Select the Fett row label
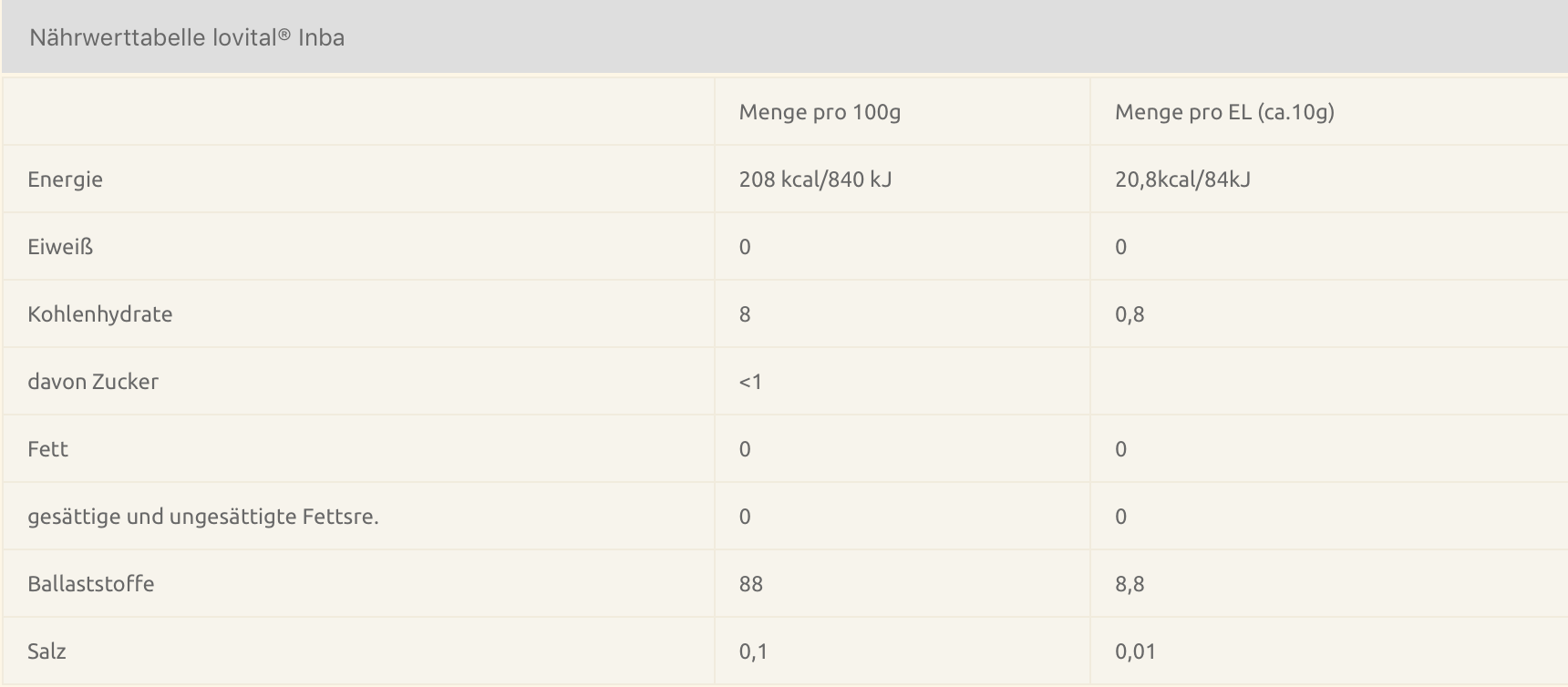 tap(47, 449)
